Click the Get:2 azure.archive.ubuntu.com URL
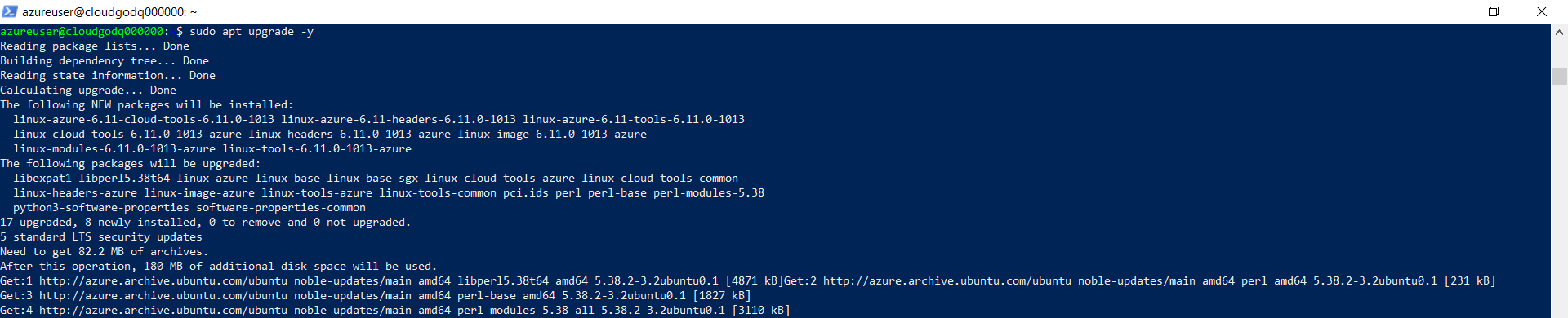The width and height of the screenshot is (1568, 318). point(947,281)
